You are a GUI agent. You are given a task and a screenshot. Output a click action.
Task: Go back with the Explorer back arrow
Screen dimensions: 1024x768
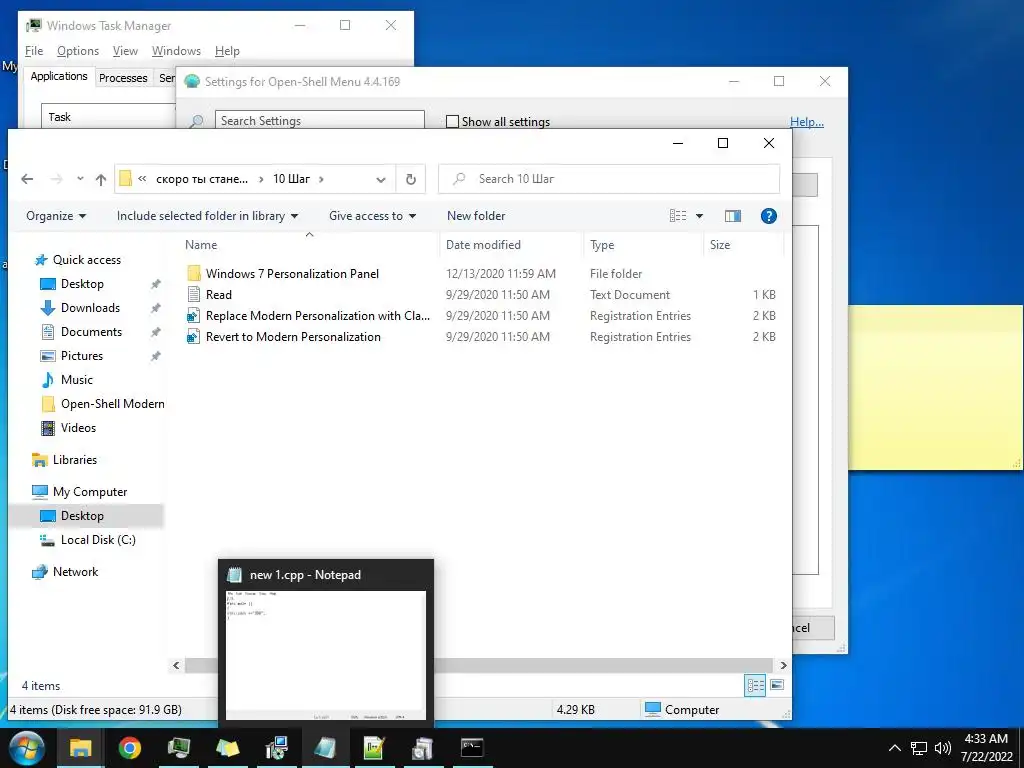[27, 179]
